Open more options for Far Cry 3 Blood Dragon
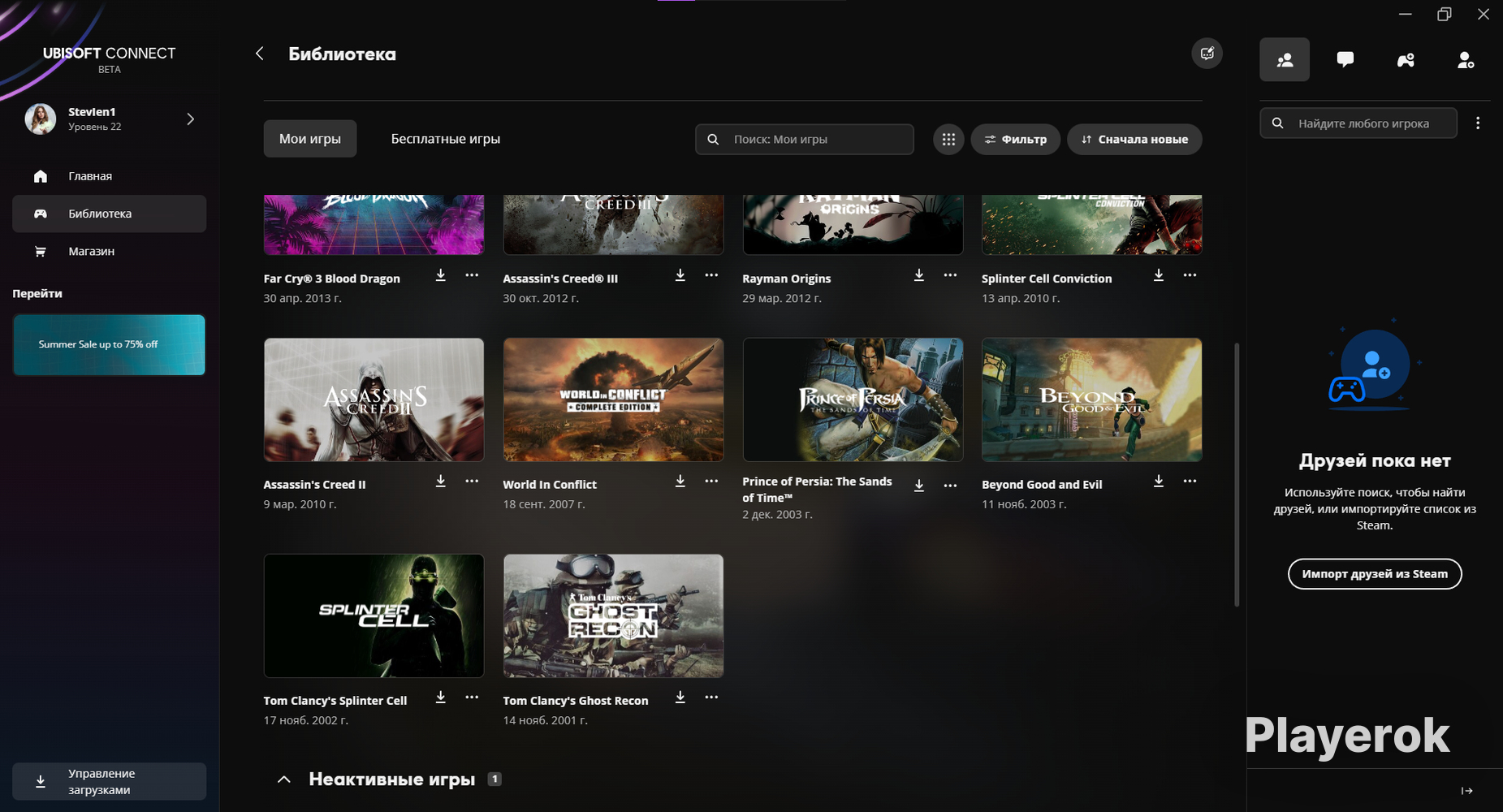Screen dimensions: 1503x812 pos(472,275)
